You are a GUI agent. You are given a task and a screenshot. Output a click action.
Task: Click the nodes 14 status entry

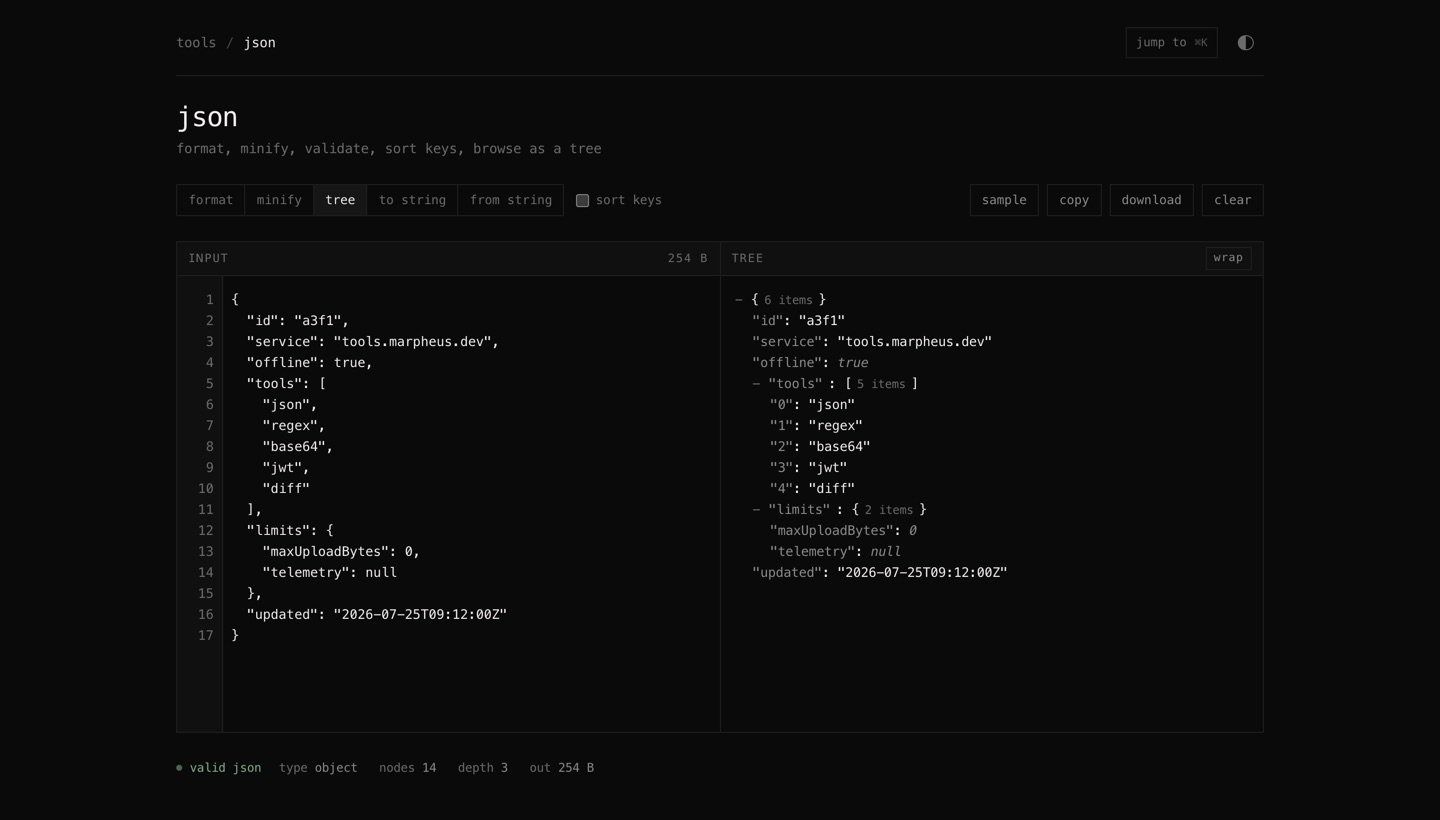click(407, 768)
